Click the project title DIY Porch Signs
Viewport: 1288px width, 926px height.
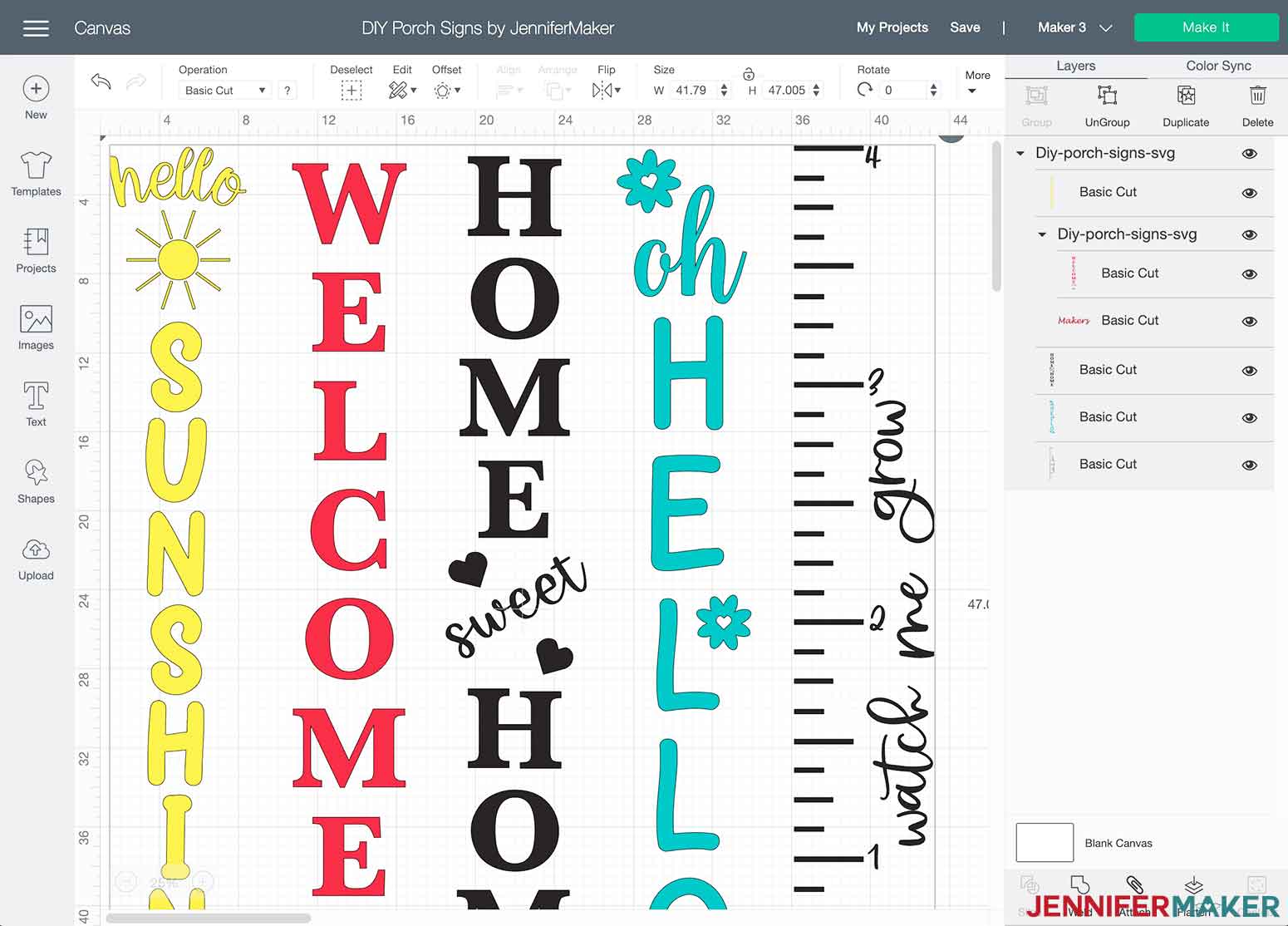(x=488, y=27)
